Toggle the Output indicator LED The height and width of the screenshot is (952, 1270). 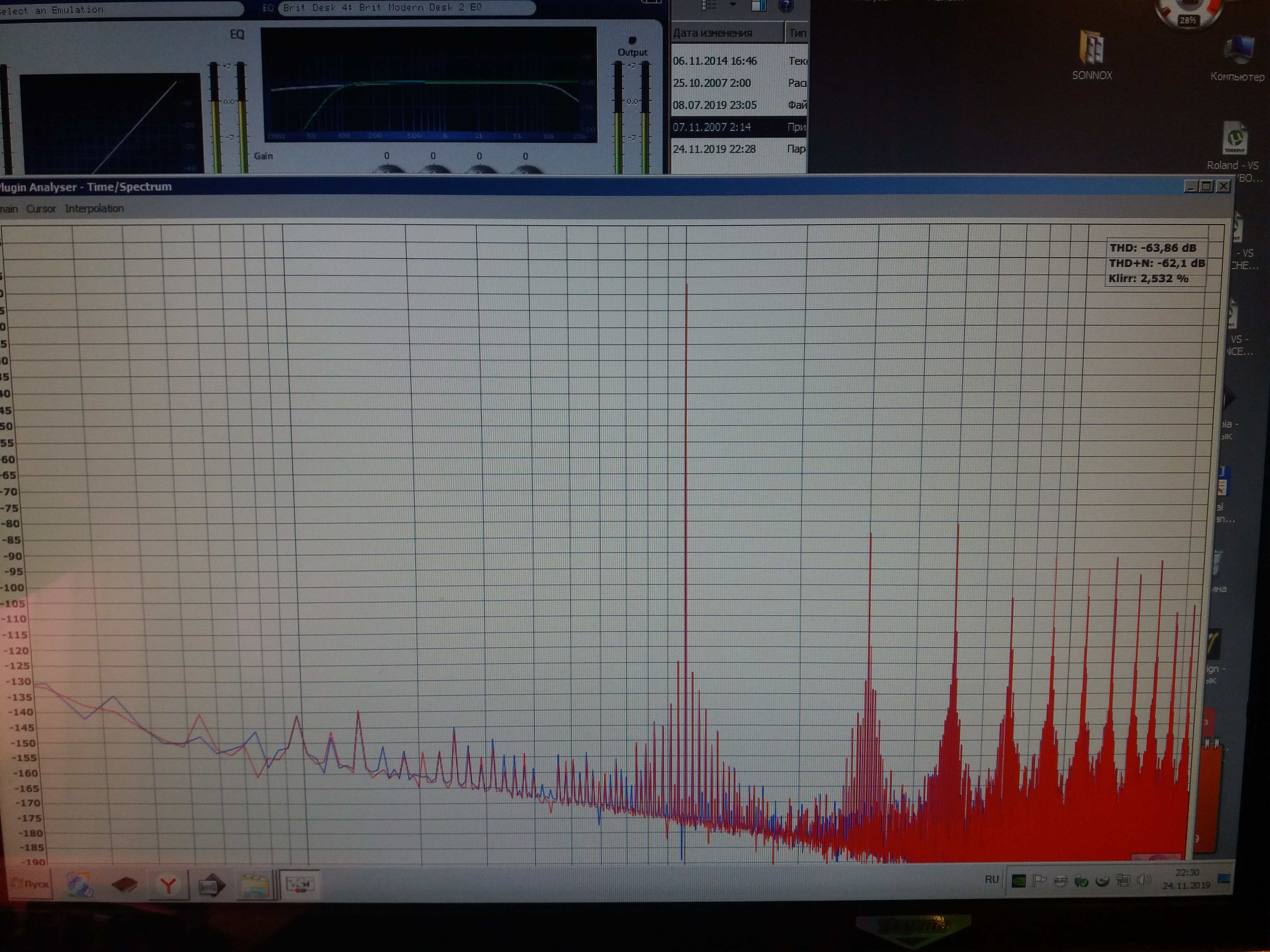tap(632, 40)
